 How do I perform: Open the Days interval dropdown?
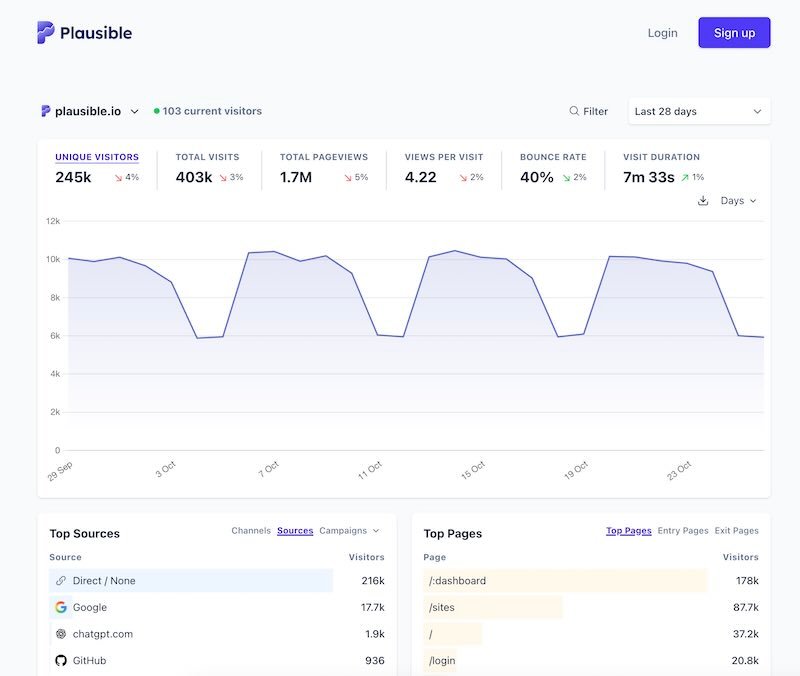tap(736, 200)
